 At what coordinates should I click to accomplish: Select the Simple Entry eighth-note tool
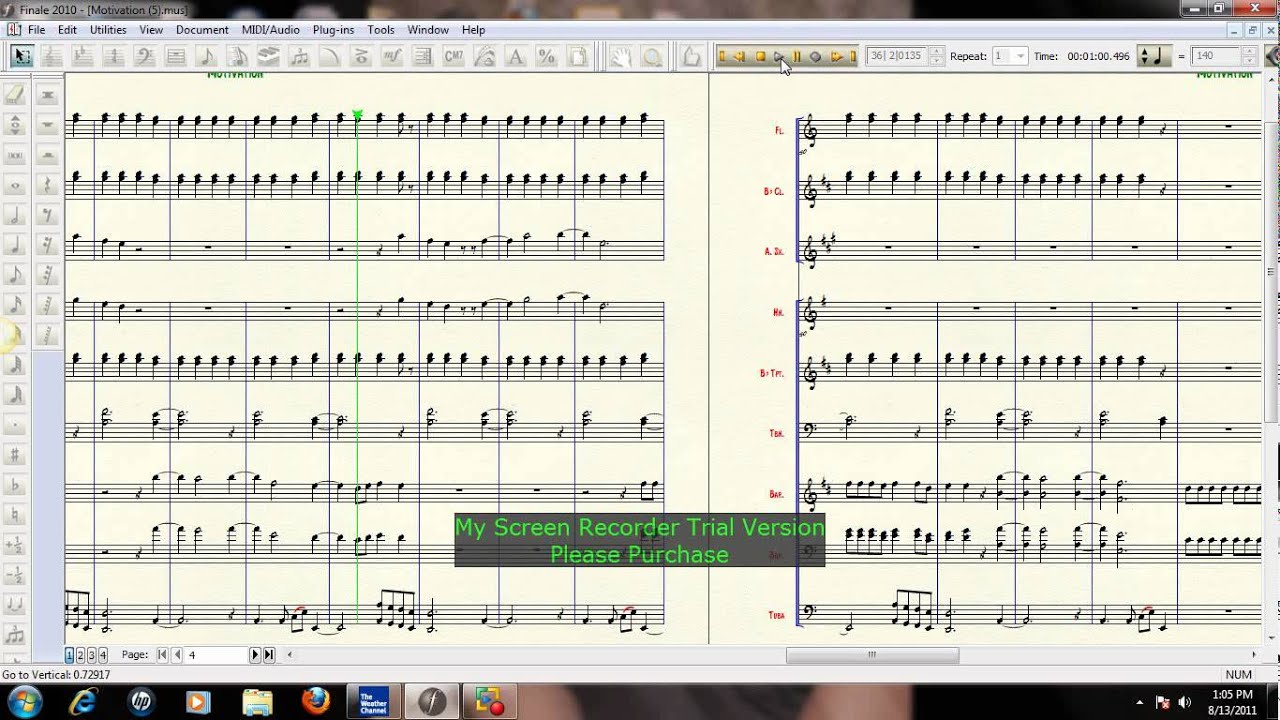tap(206, 56)
